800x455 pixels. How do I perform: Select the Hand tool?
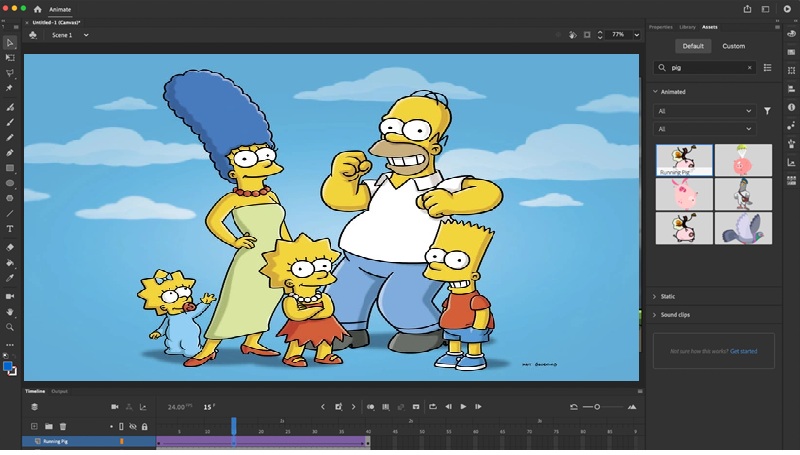point(10,312)
